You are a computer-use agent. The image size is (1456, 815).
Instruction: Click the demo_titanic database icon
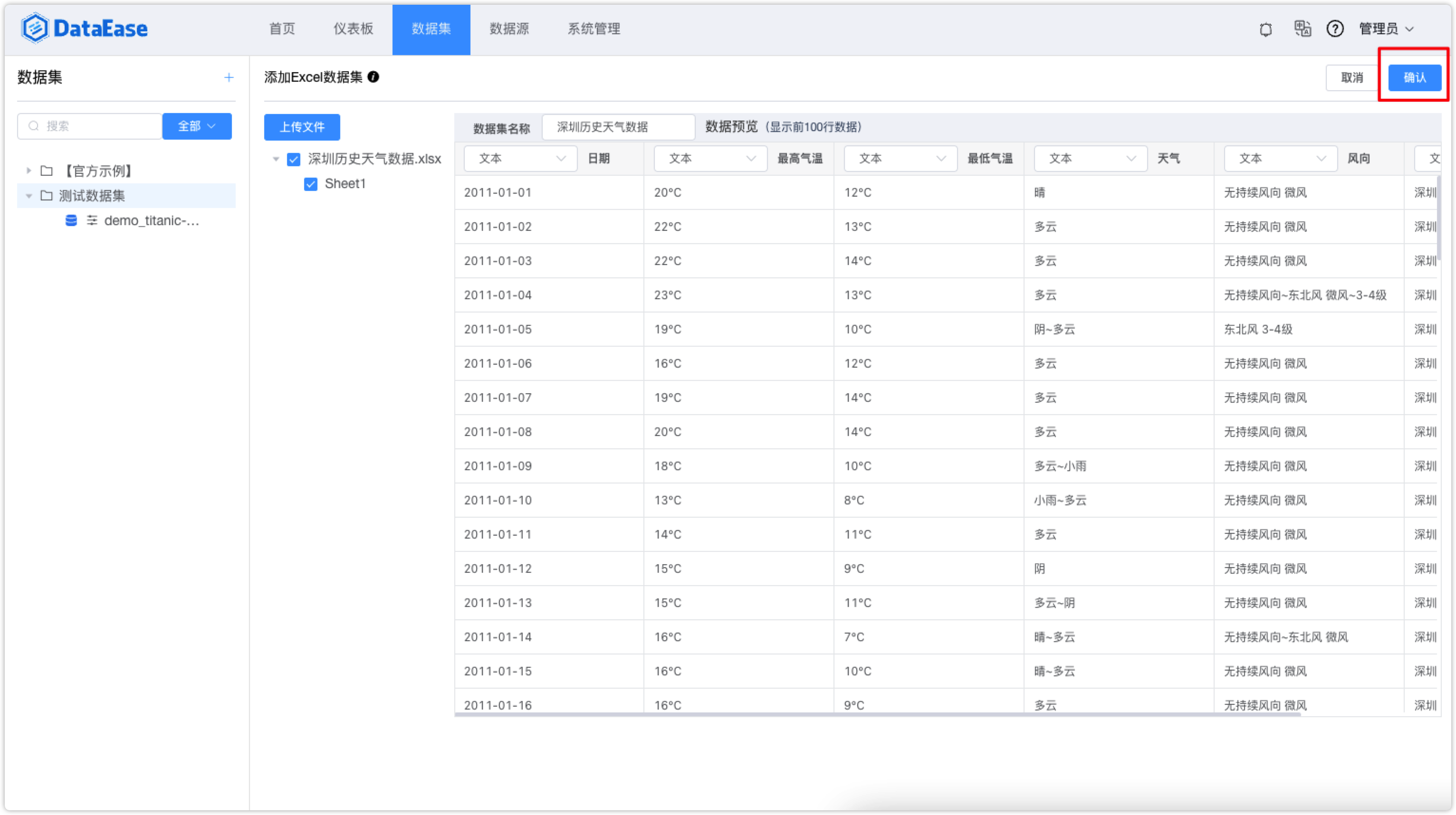(x=71, y=220)
